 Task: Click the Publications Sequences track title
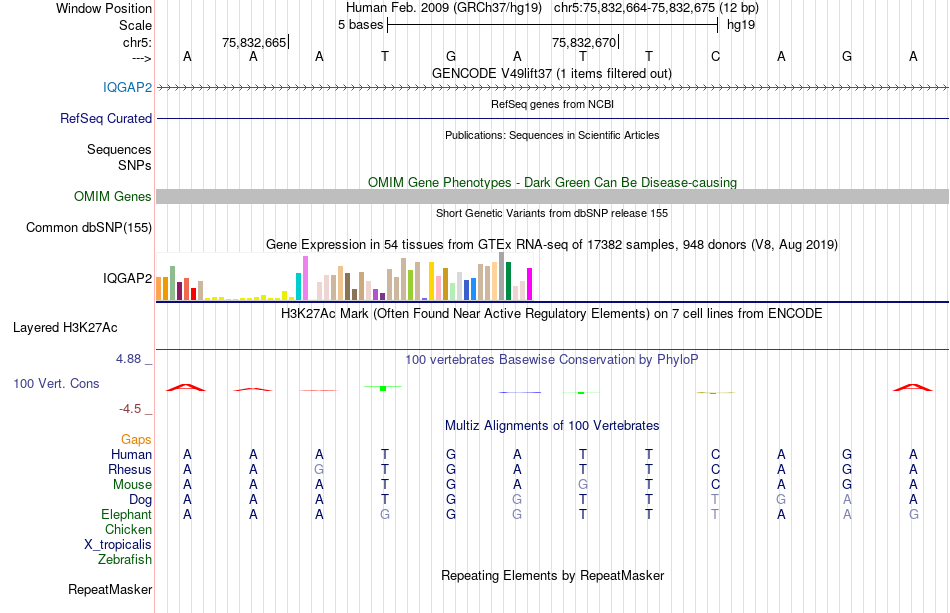click(x=552, y=135)
